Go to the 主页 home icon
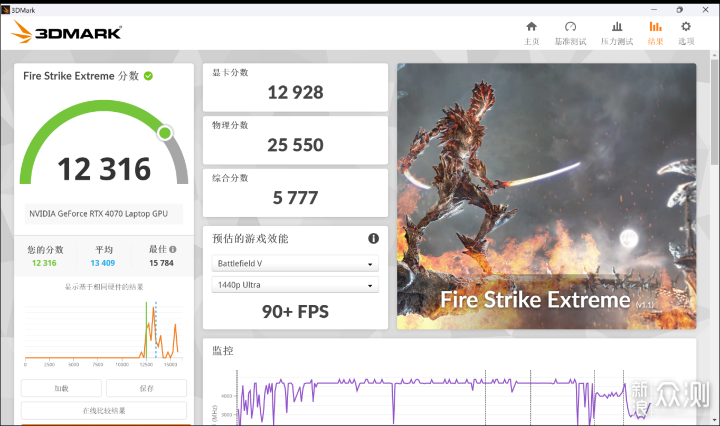 (531, 27)
